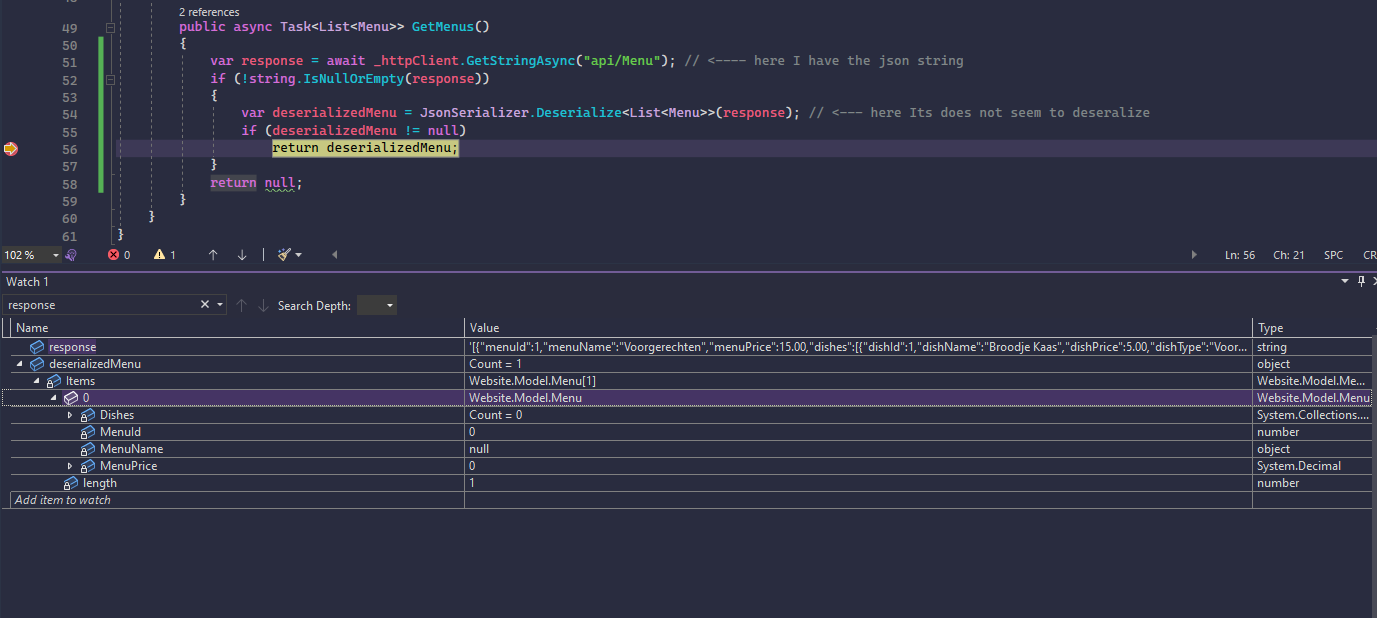Click the code cleanup broom icon

[x=285, y=255]
